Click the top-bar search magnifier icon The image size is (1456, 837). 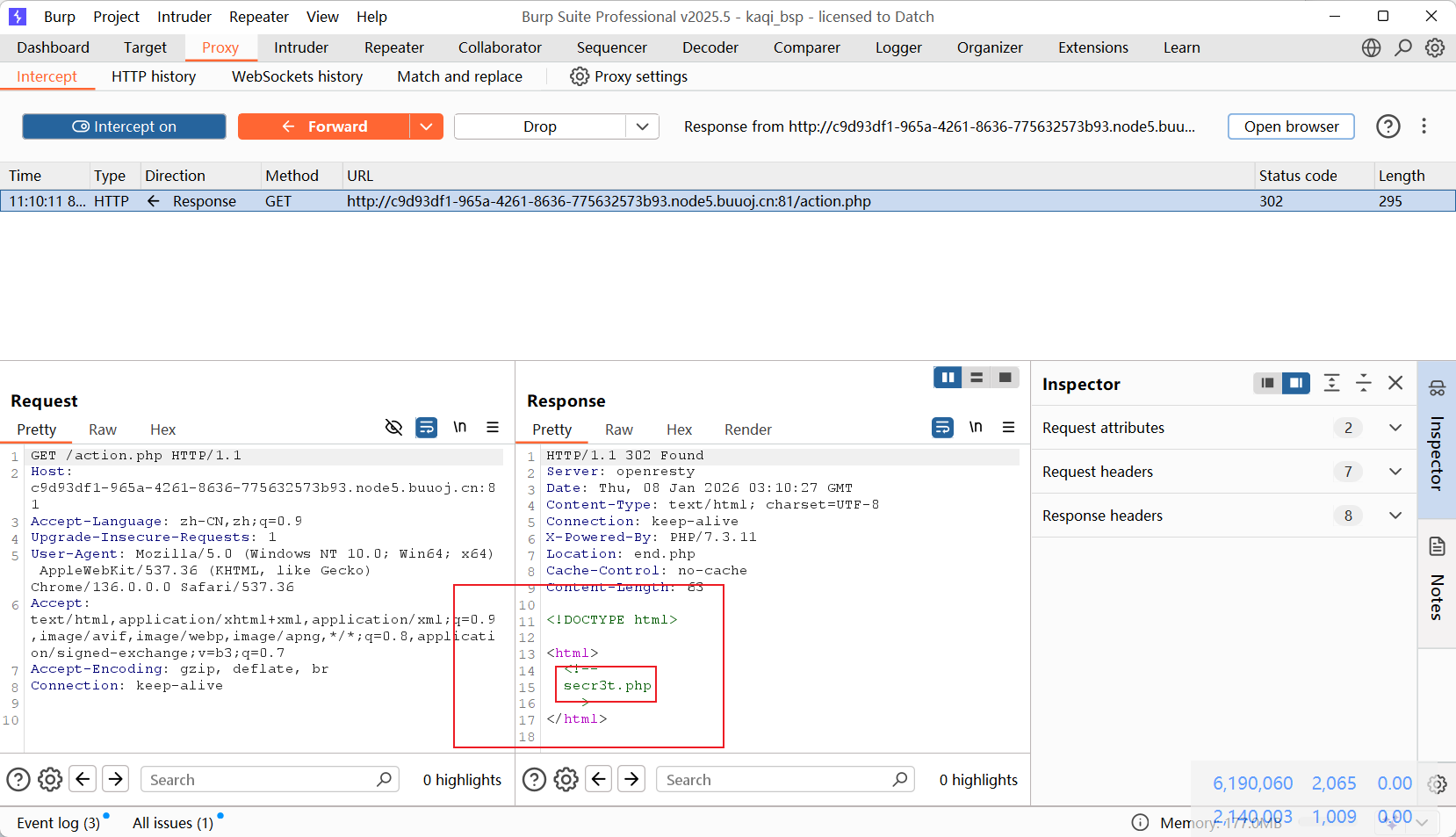point(1403,47)
